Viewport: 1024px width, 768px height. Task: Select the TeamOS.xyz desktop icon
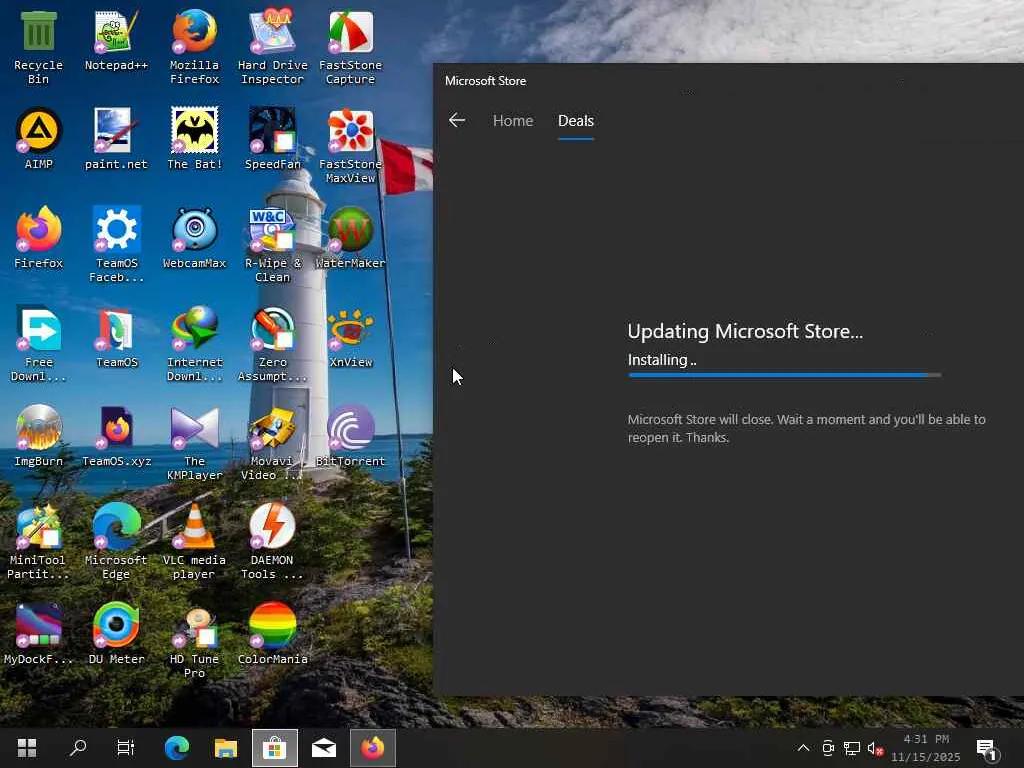click(x=116, y=436)
